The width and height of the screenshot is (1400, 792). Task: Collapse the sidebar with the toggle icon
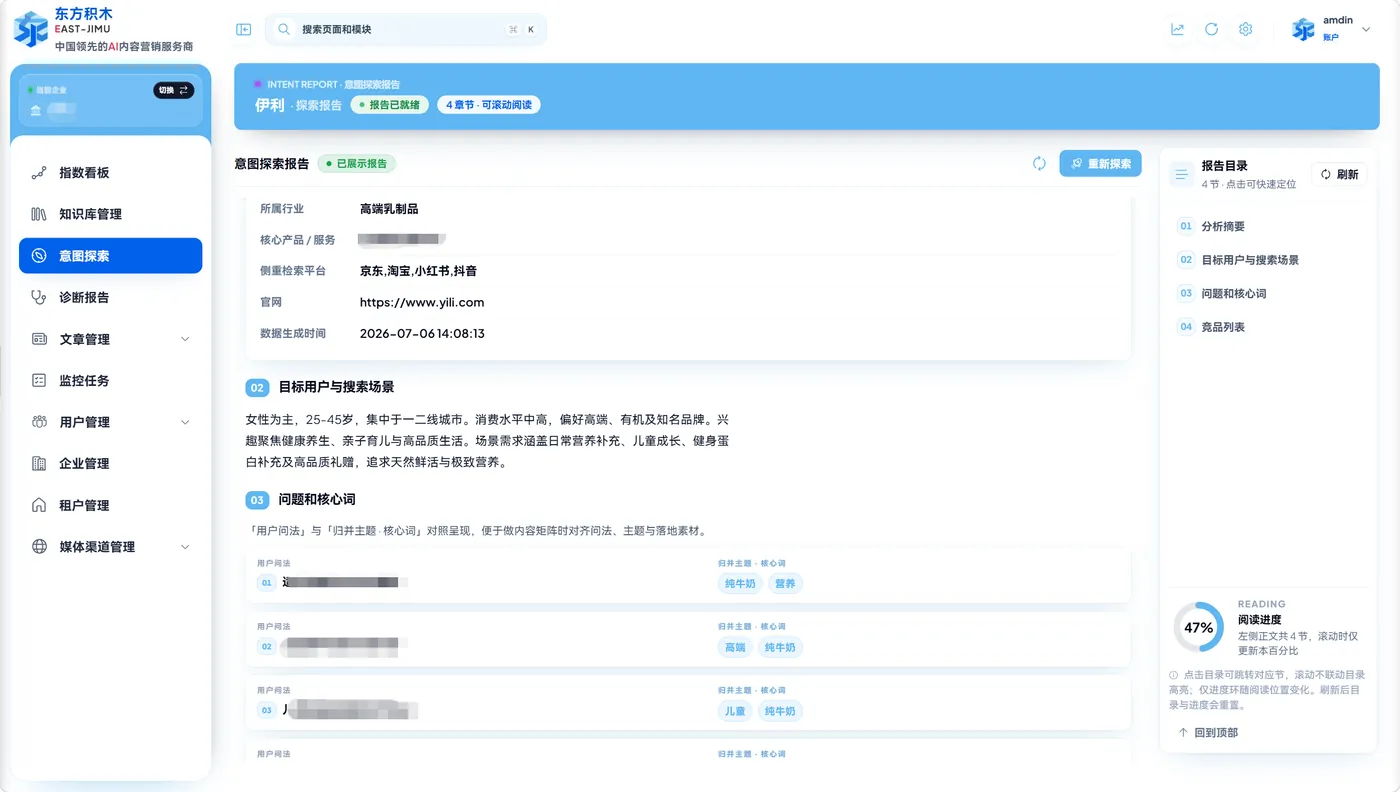244,30
